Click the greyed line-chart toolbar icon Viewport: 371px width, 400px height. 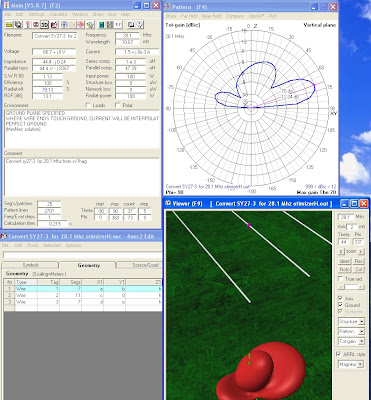(72, 25)
